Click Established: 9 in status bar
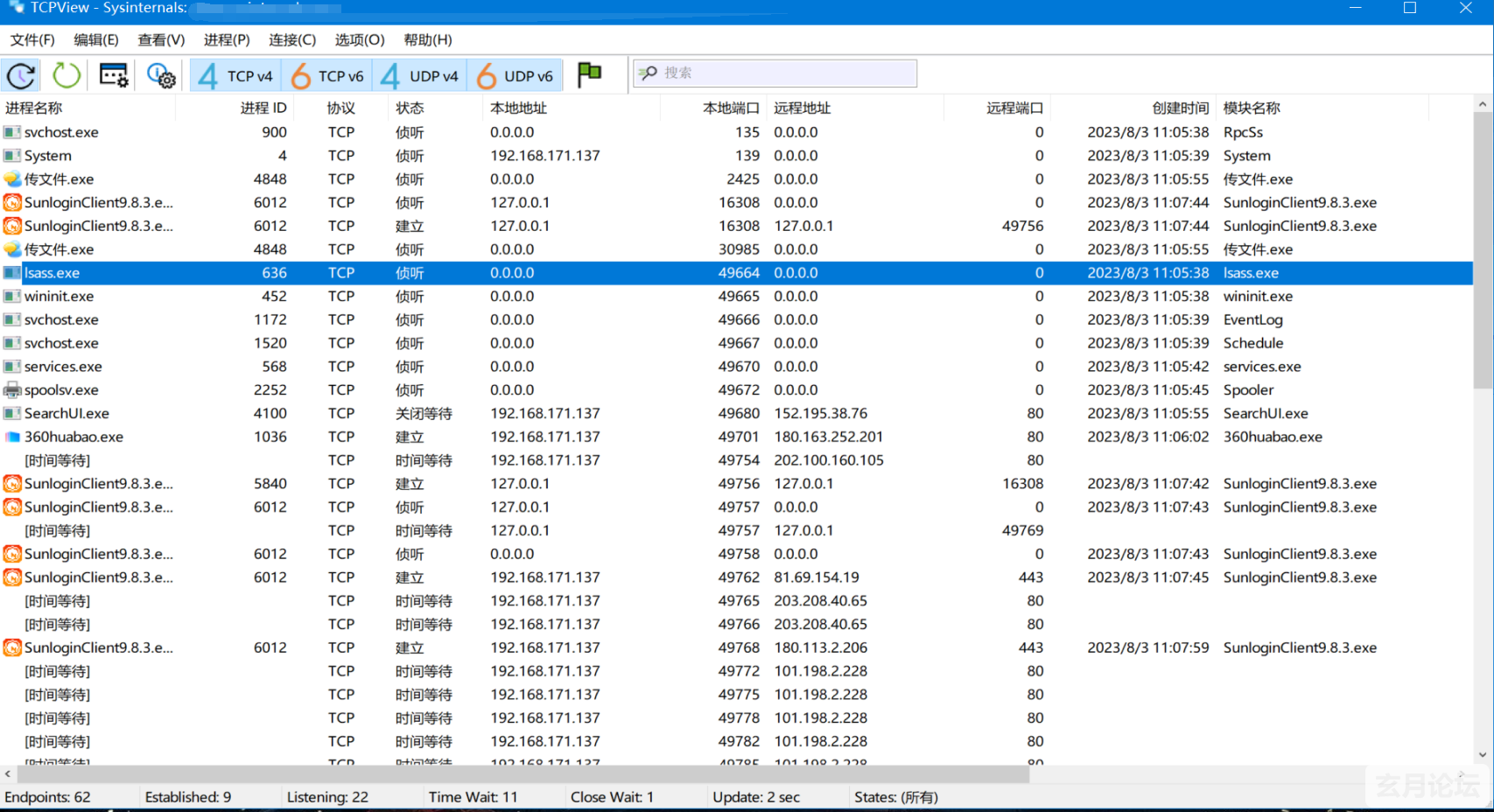Image resolution: width=1494 pixels, height=812 pixels. pos(188,797)
